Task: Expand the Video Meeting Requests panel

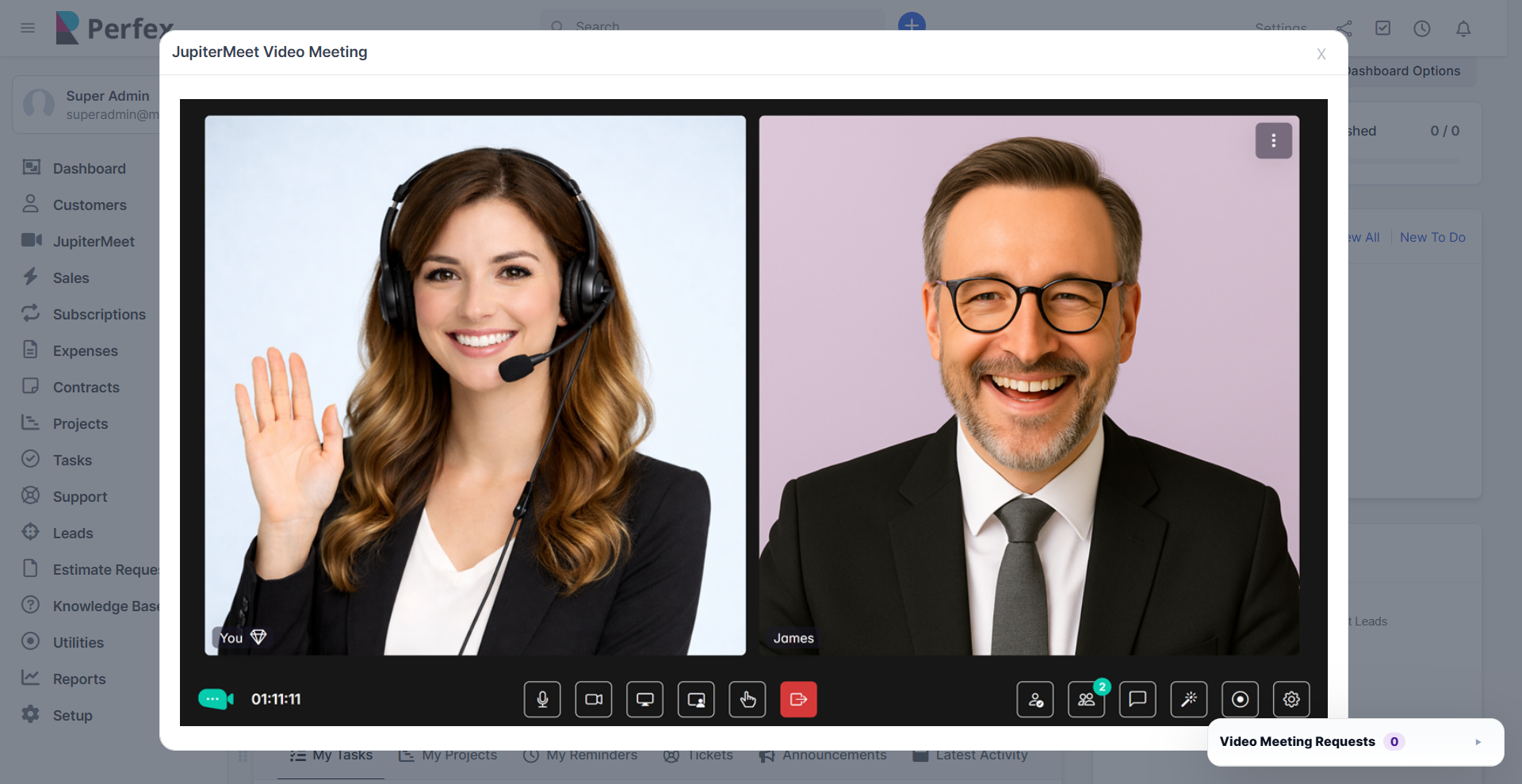Action: point(1356,742)
